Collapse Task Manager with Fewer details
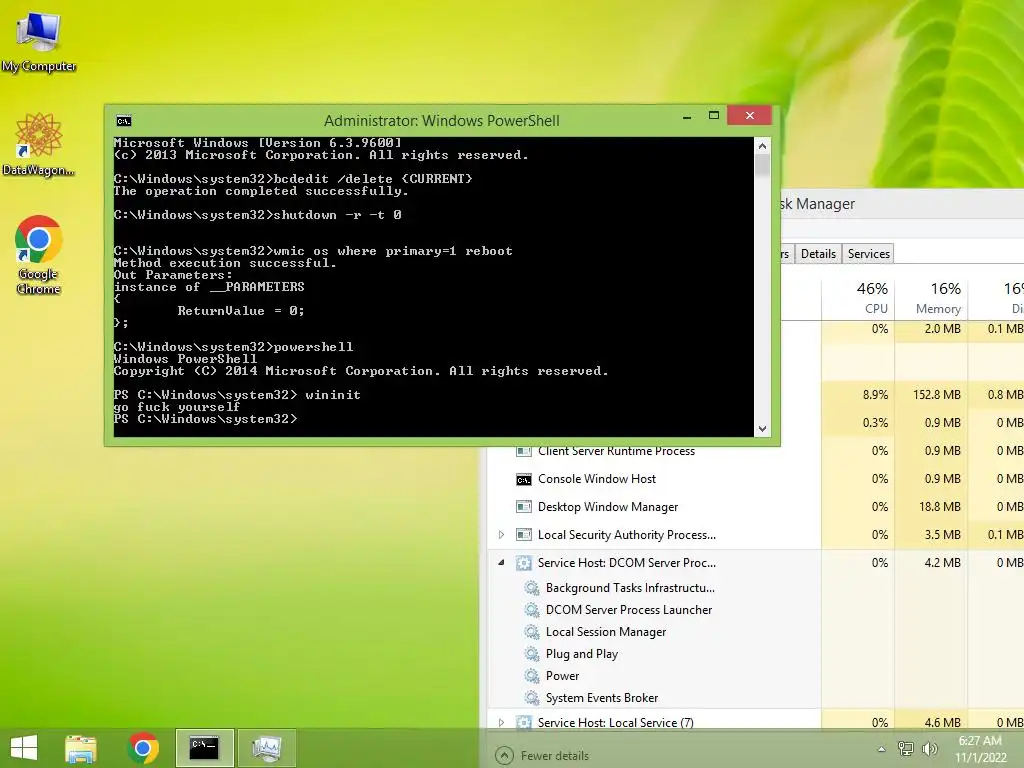1024x768 pixels. pyautogui.click(x=542, y=756)
